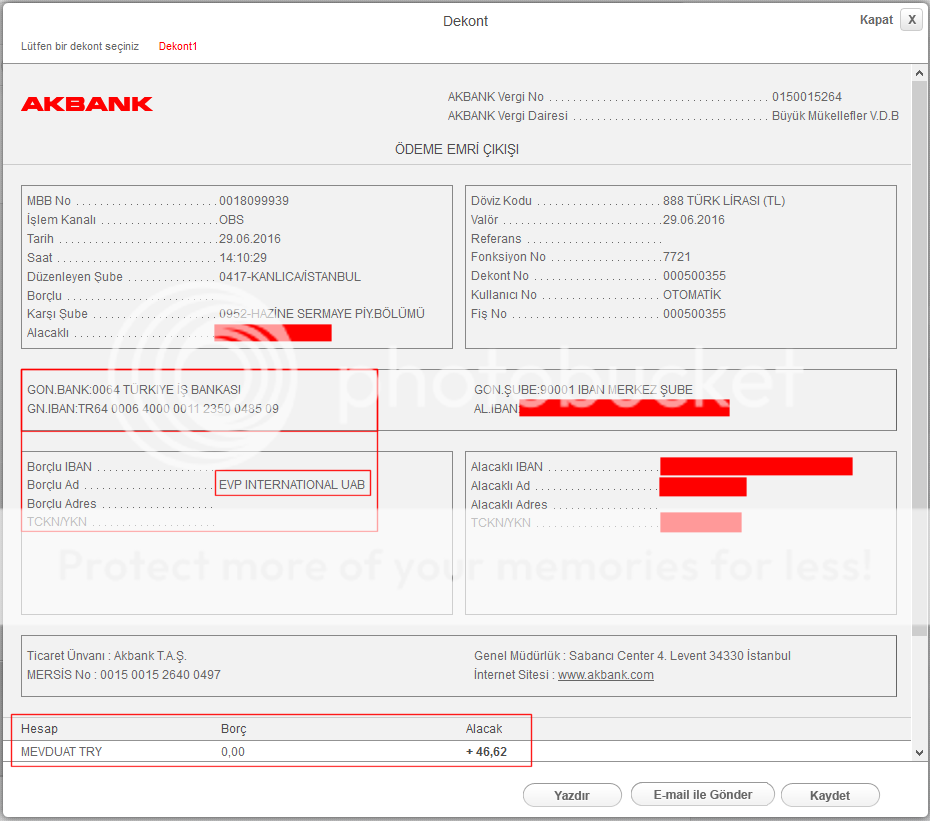Click the Kapat label
930x821 pixels.
[876, 20]
